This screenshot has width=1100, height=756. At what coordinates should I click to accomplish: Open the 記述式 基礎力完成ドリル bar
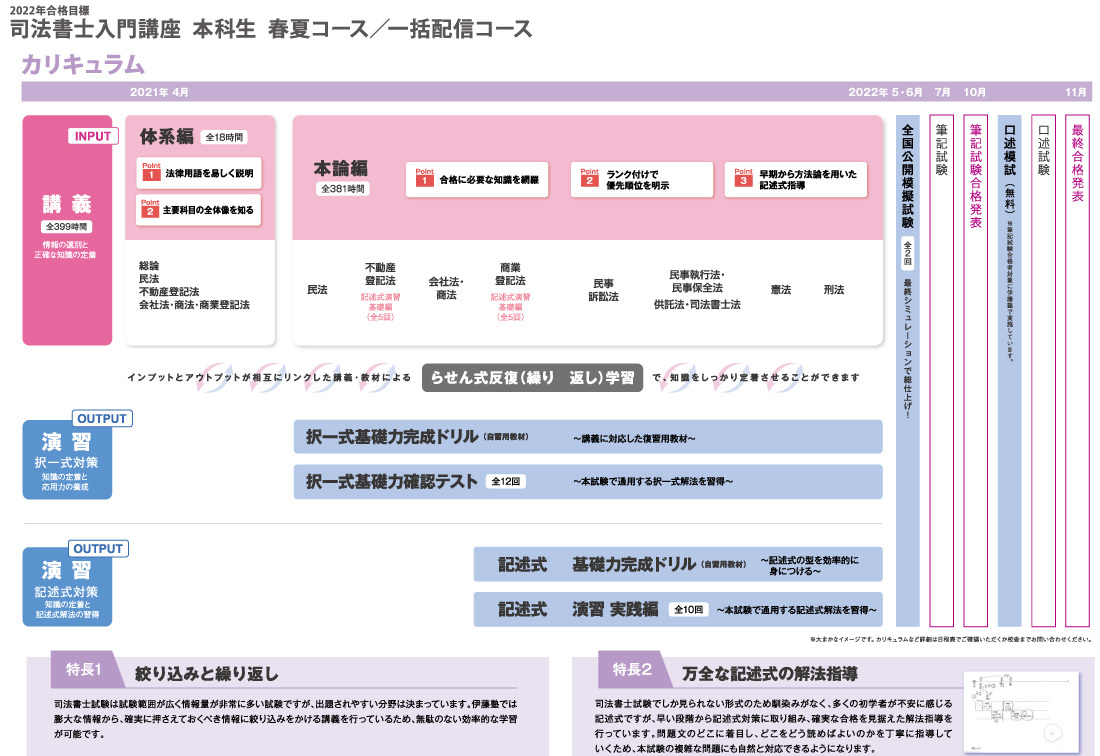677,564
